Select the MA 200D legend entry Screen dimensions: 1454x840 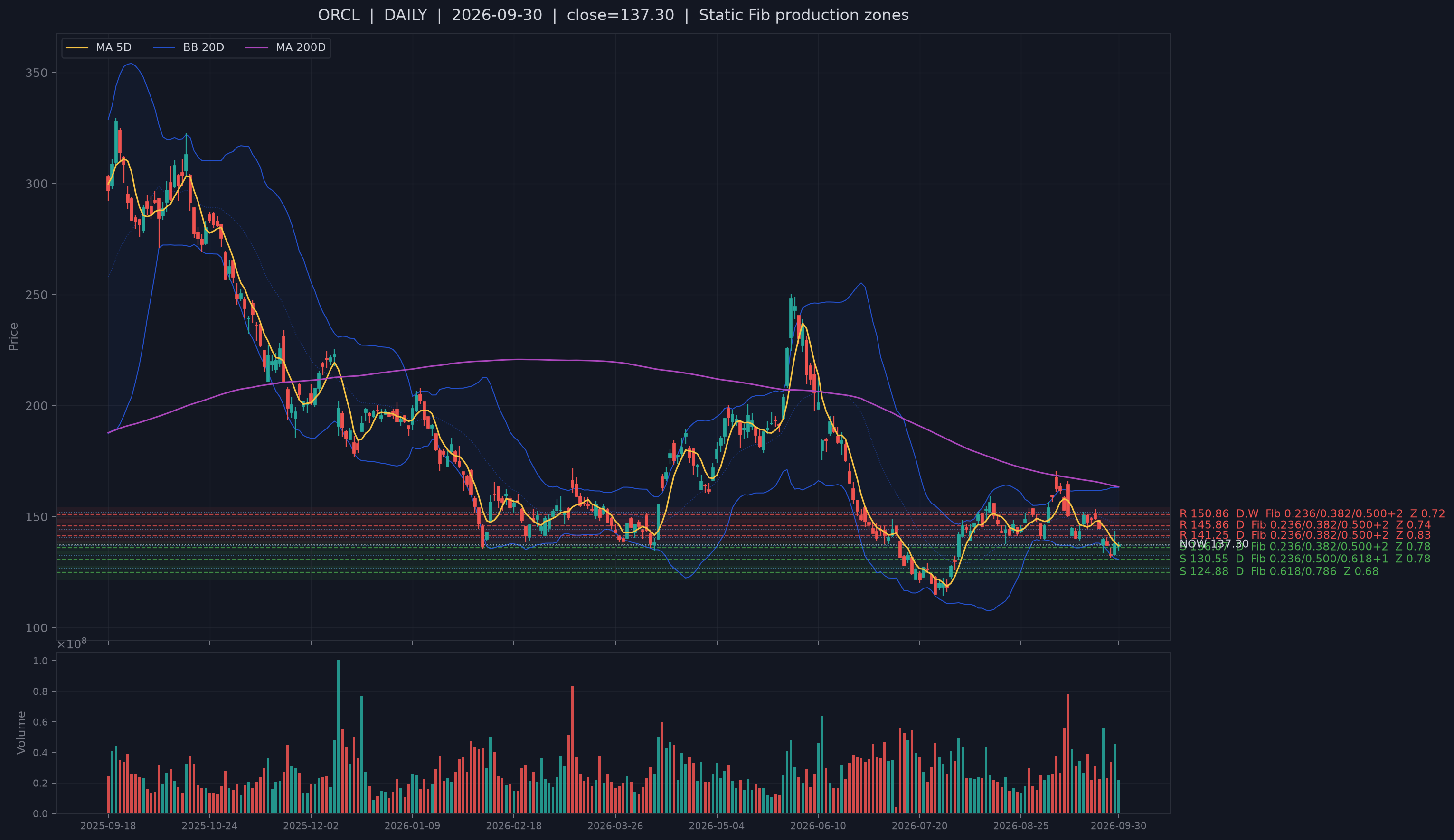click(x=285, y=47)
